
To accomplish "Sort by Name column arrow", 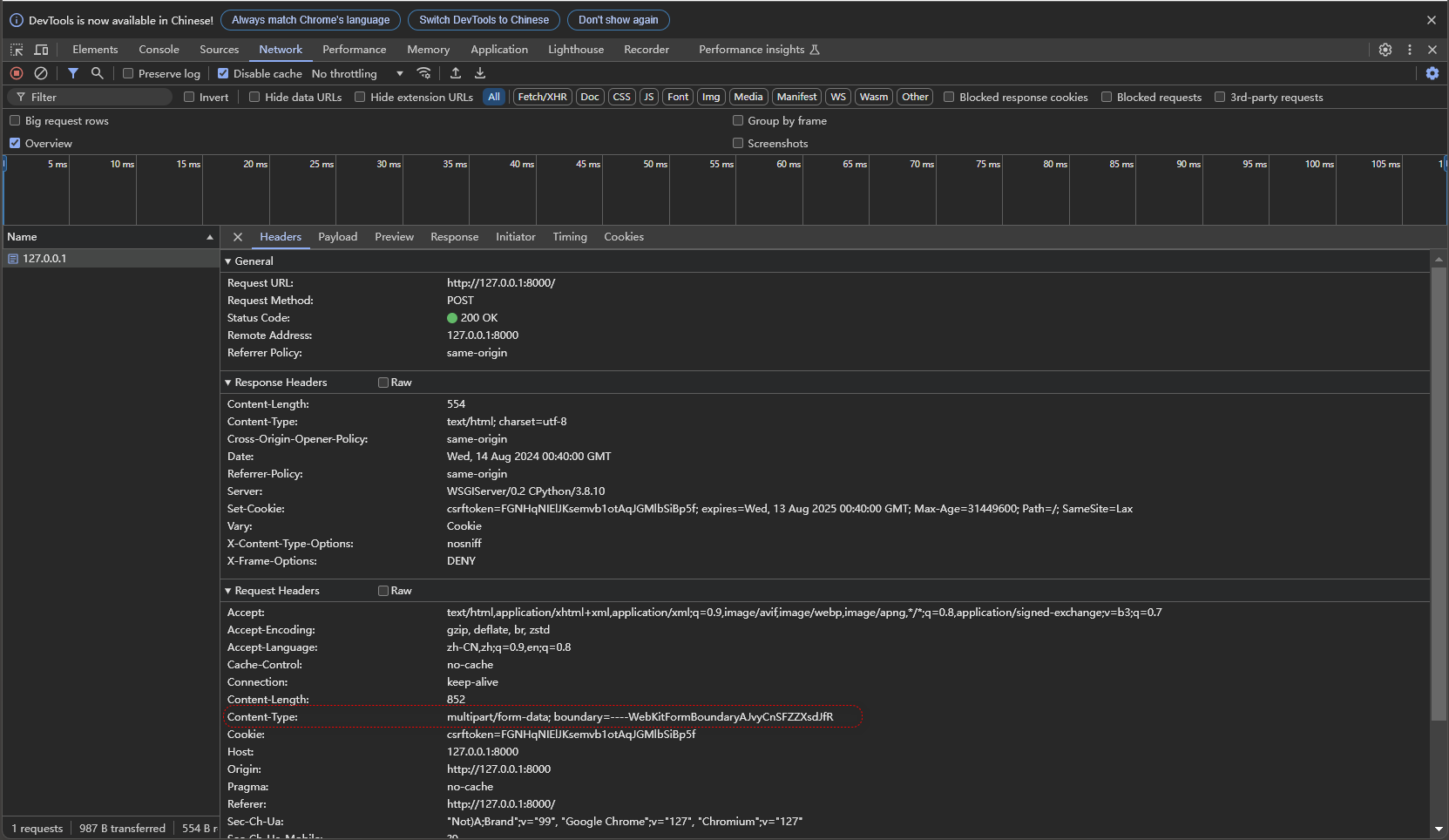I will [210, 237].
